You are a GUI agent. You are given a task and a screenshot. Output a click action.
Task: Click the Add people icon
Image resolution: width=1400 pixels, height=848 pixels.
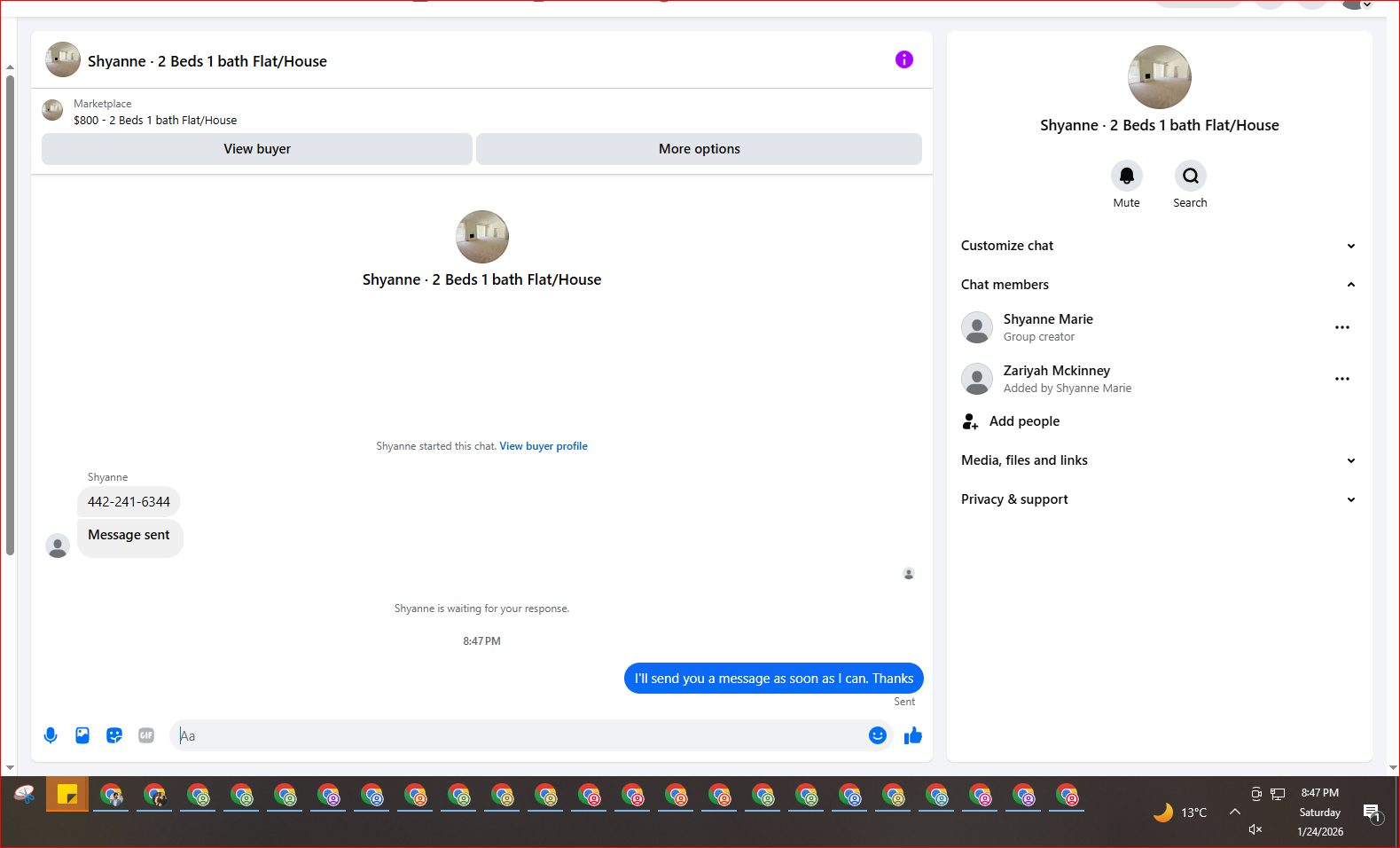[x=971, y=421]
